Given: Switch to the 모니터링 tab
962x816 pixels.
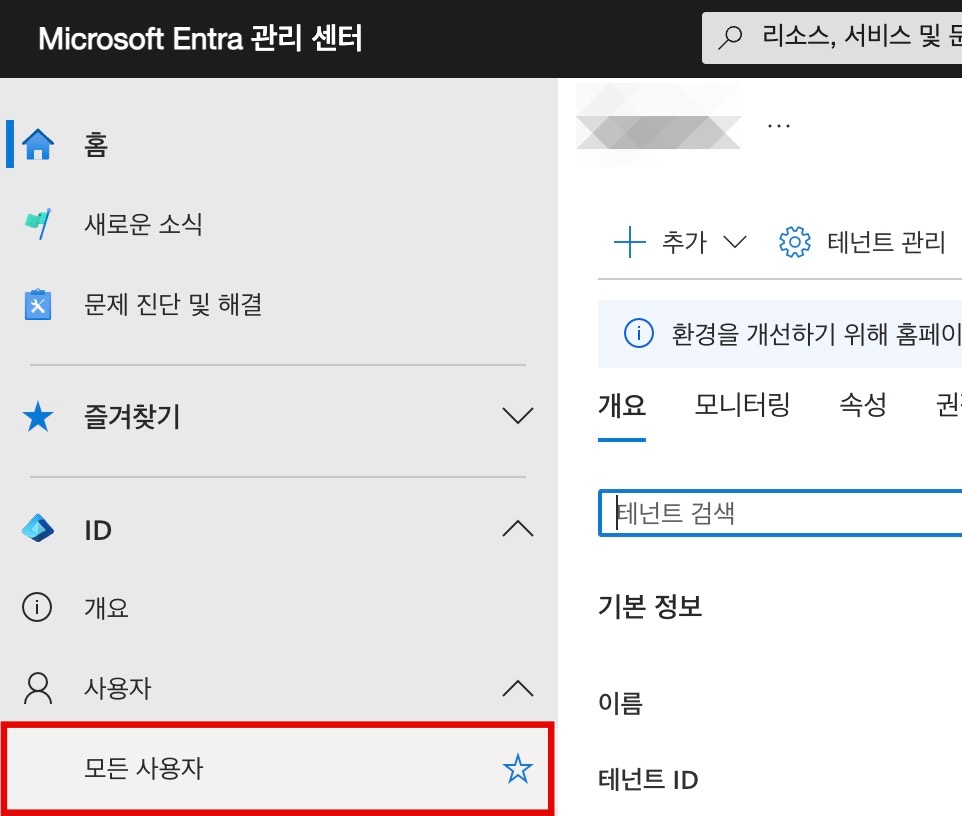Looking at the screenshot, I should coord(742,406).
